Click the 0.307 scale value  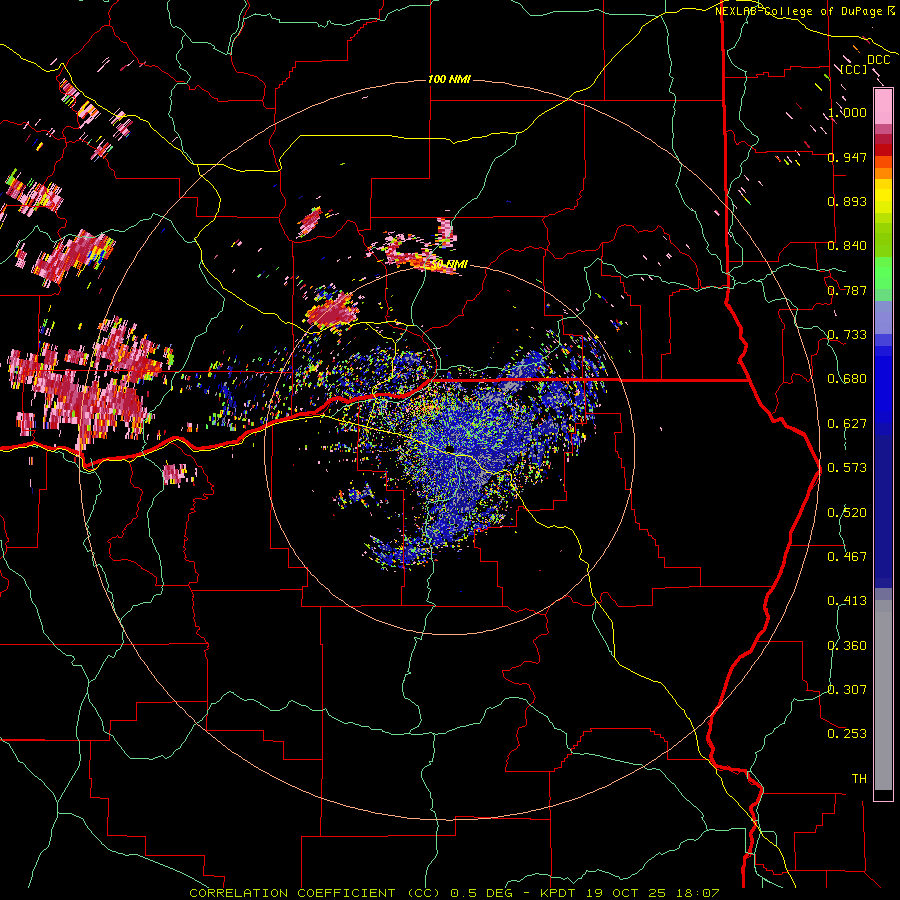pos(847,690)
